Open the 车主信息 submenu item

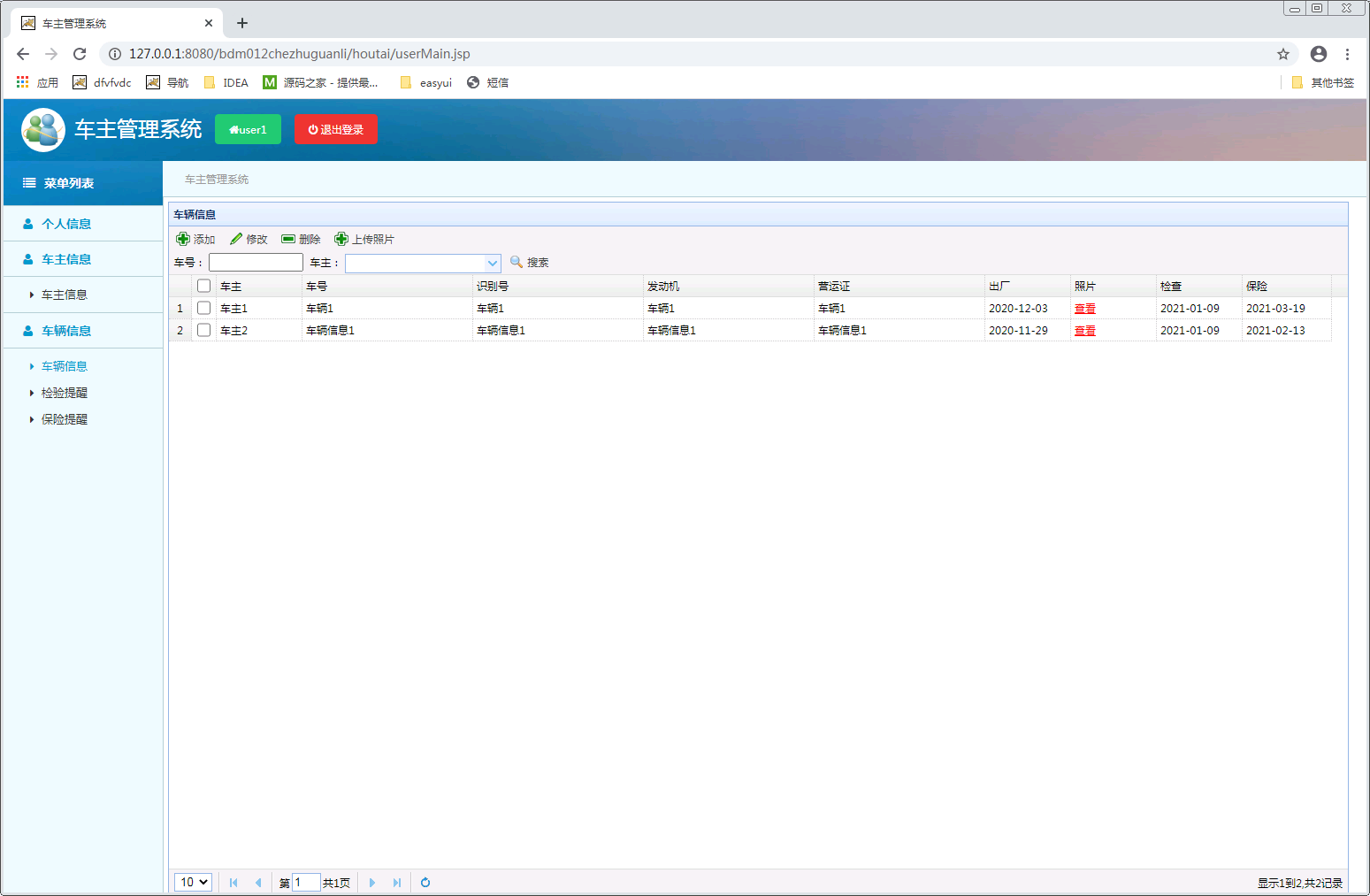pos(65,295)
